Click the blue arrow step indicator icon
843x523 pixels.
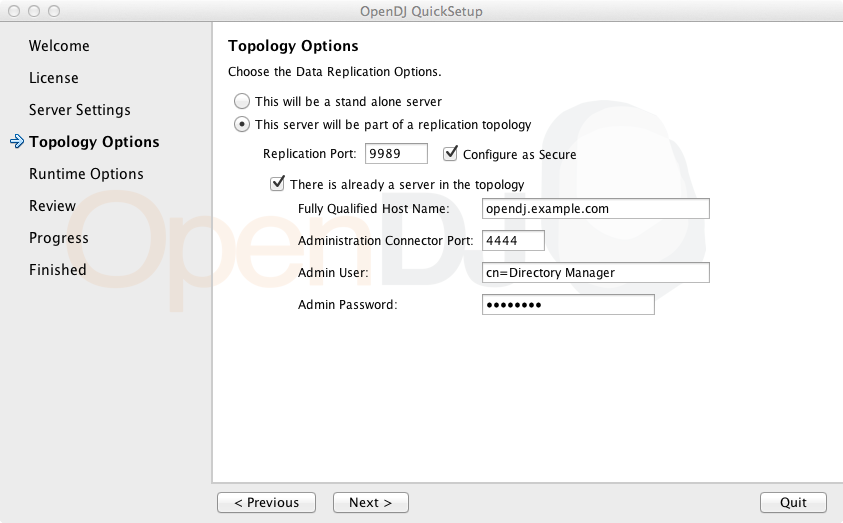(17, 141)
